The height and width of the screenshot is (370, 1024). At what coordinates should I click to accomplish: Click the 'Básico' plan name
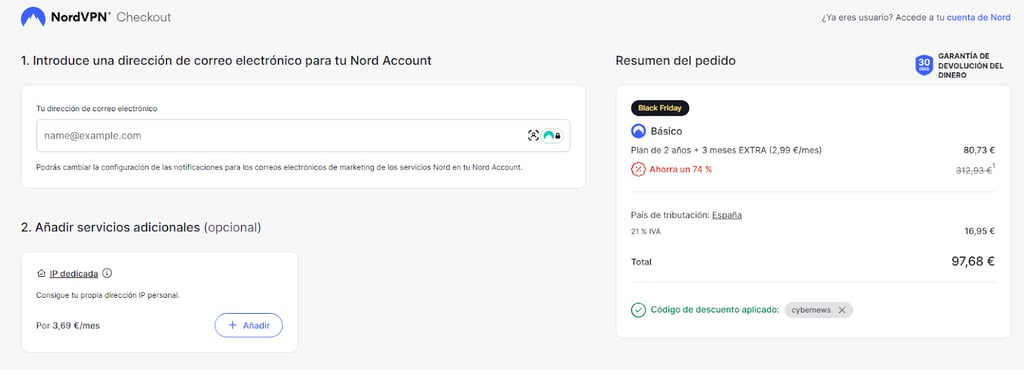click(666, 131)
